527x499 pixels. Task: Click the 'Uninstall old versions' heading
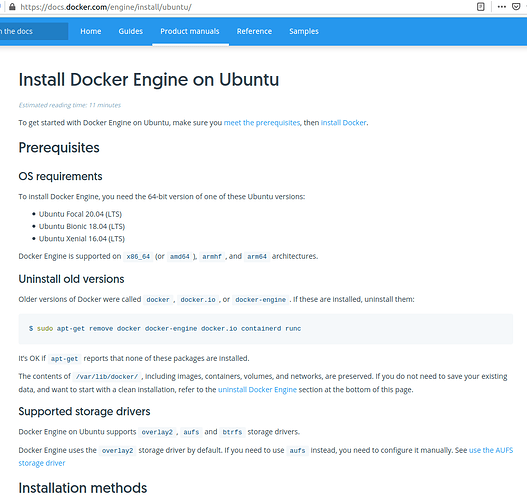coord(71,279)
